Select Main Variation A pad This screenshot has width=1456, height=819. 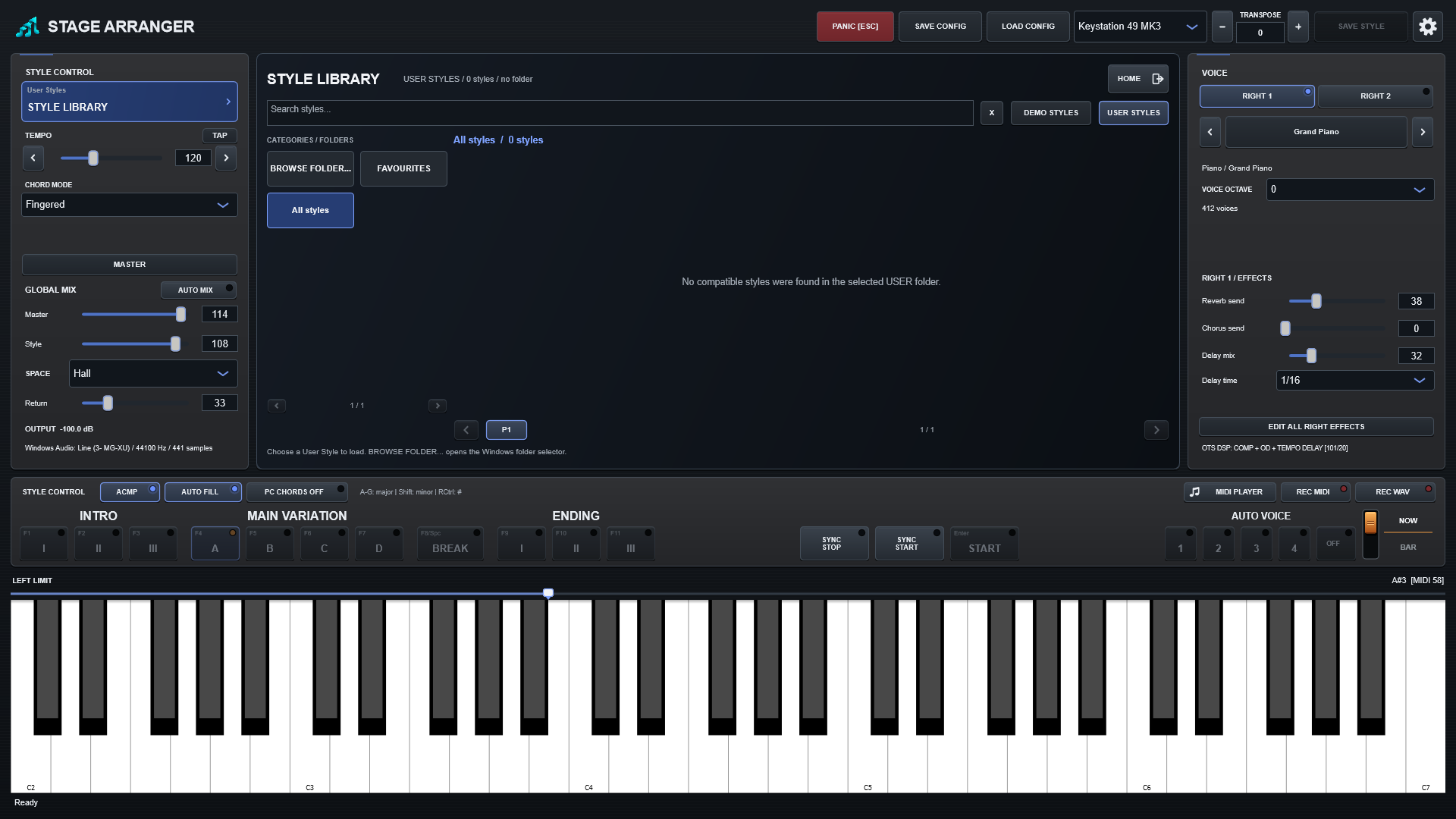pos(215,544)
